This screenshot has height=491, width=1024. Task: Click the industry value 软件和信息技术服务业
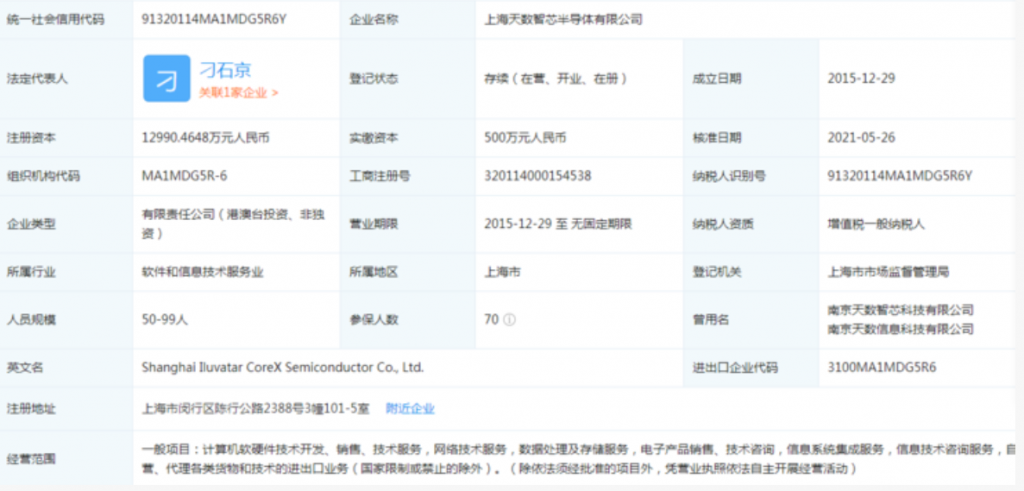click(204, 271)
